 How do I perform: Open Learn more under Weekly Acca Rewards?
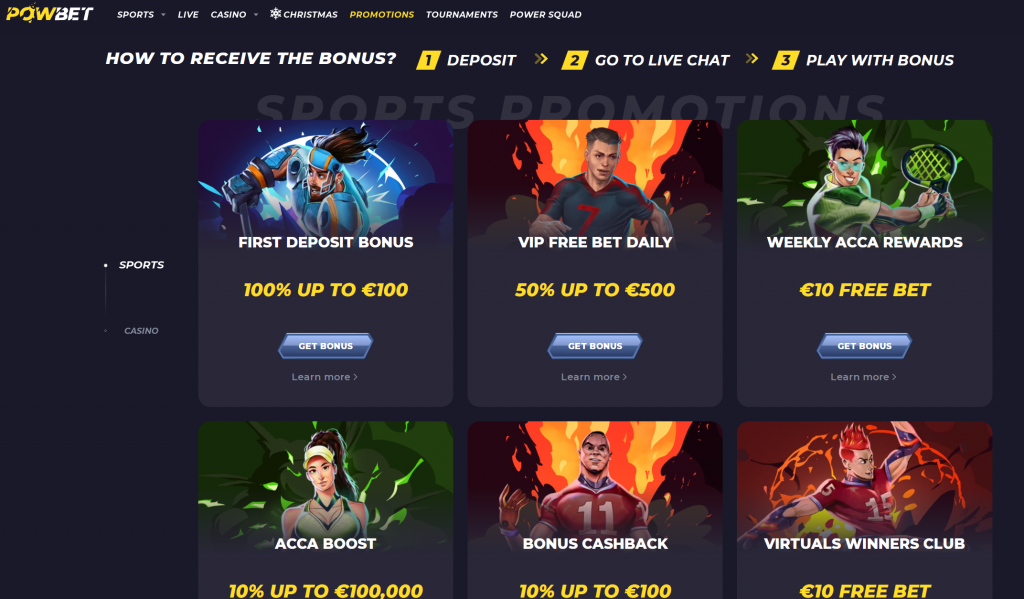point(863,377)
